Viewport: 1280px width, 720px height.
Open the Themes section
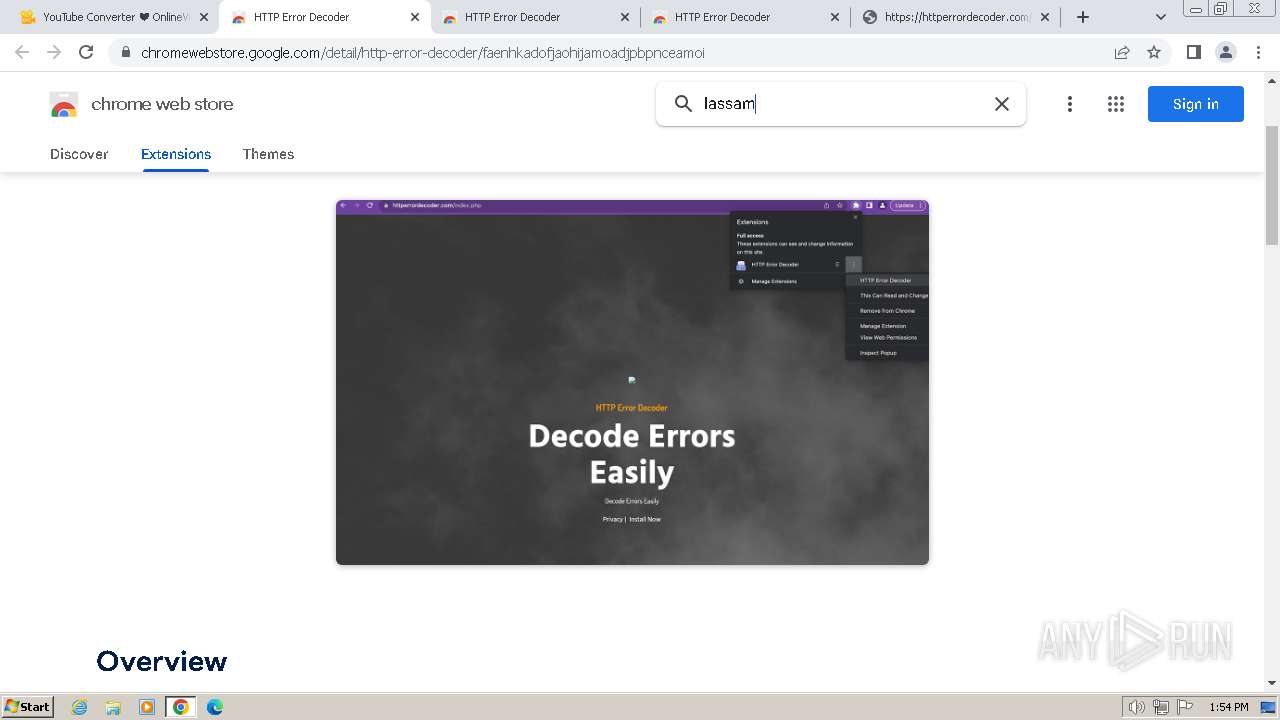(x=268, y=154)
